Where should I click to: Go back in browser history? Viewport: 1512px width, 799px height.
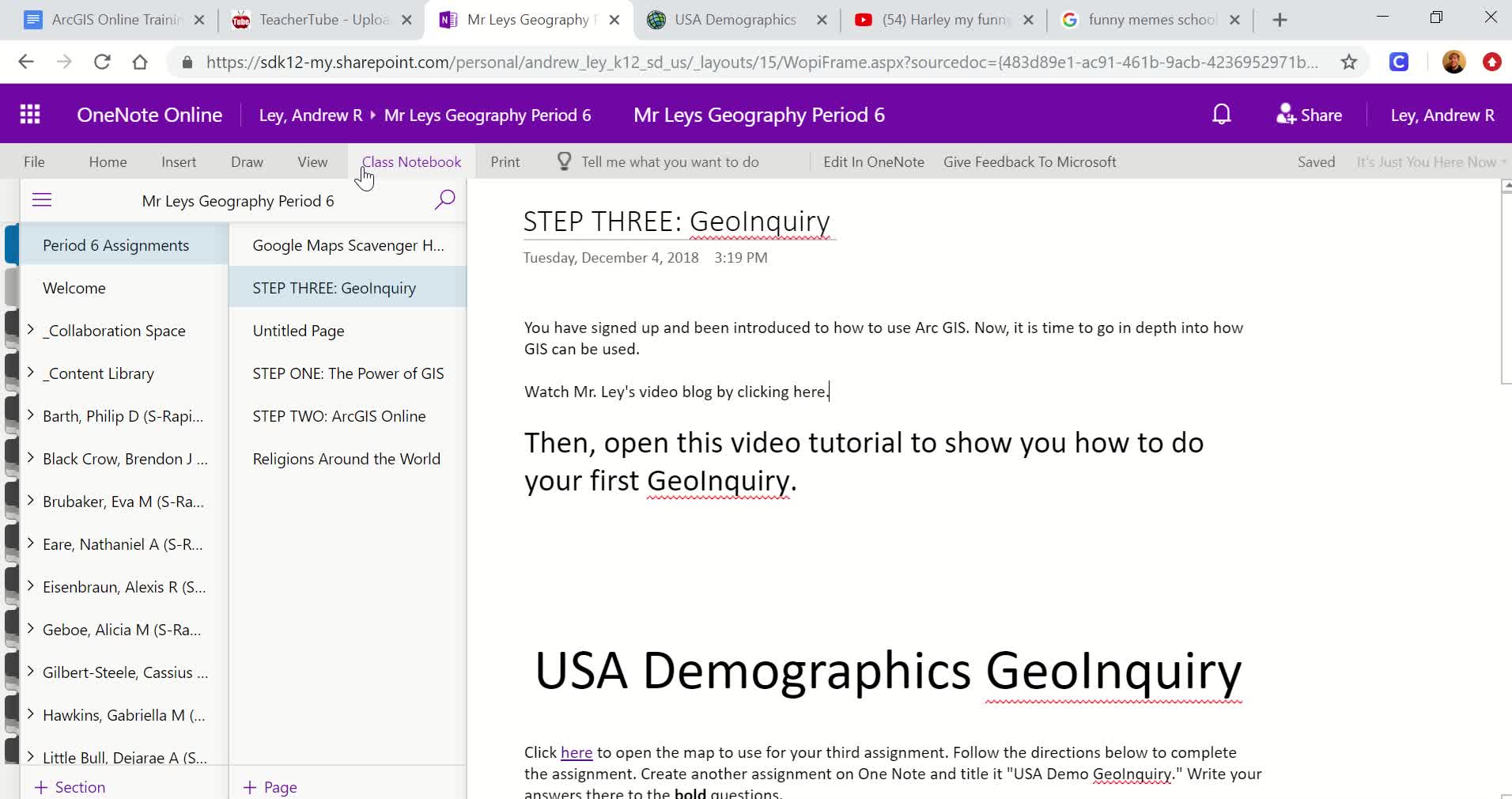click(26, 62)
